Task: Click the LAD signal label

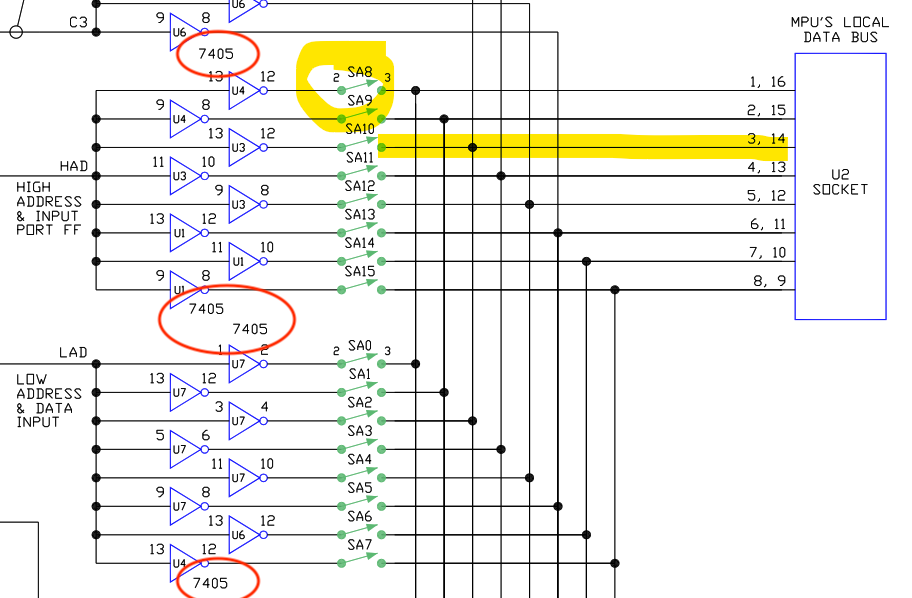Action: coord(73,353)
